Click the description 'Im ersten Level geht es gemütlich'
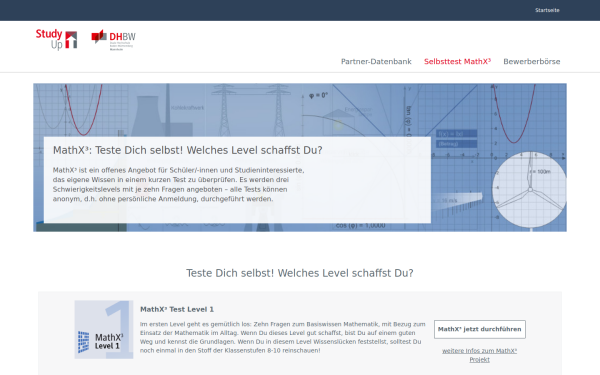This screenshot has height=375, width=600. [282, 337]
